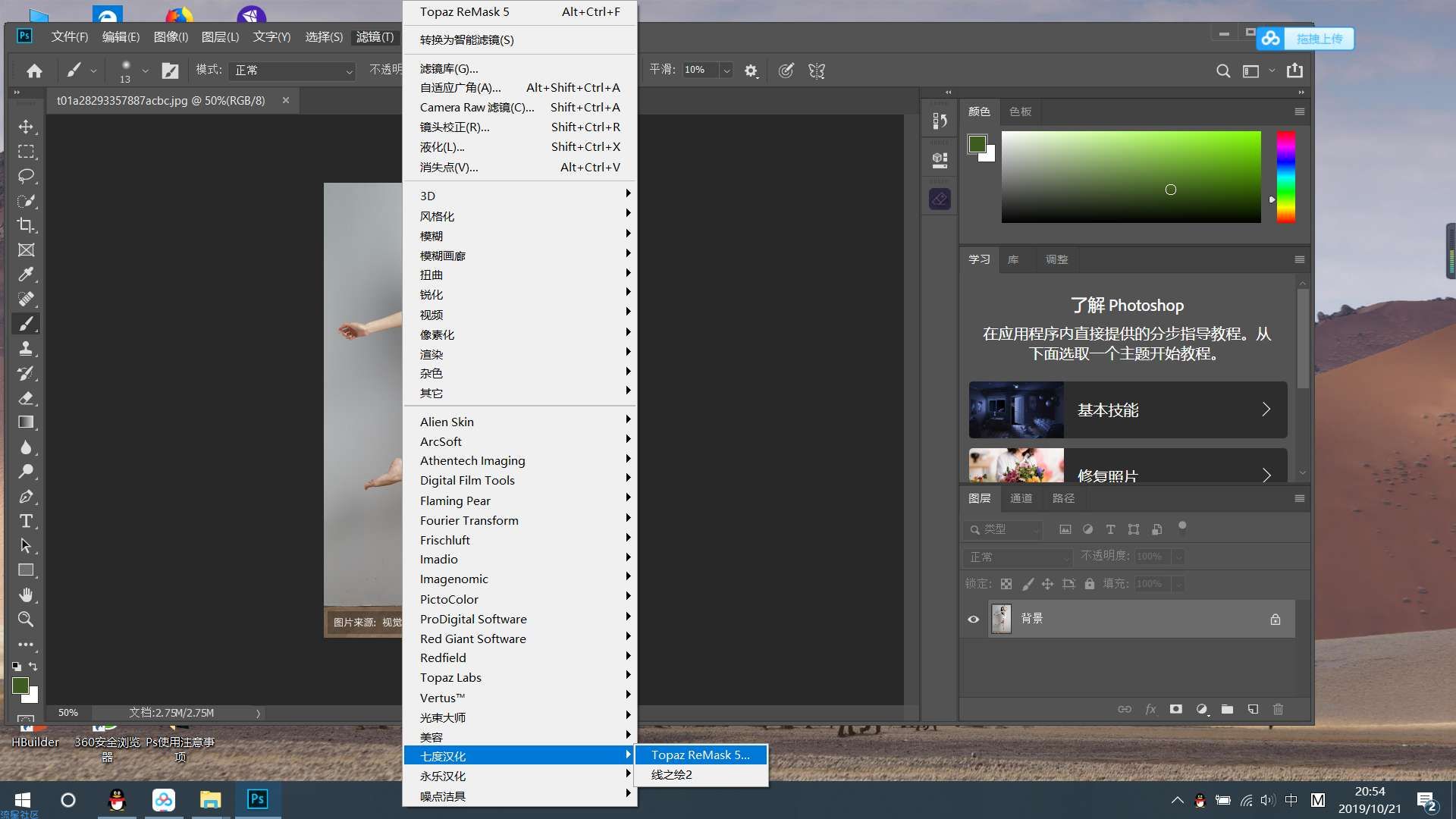Image resolution: width=1456 pixels, height=819 pixels.
Task: Open the layer filter 类型 dropdown
Action: (1003, 529)
